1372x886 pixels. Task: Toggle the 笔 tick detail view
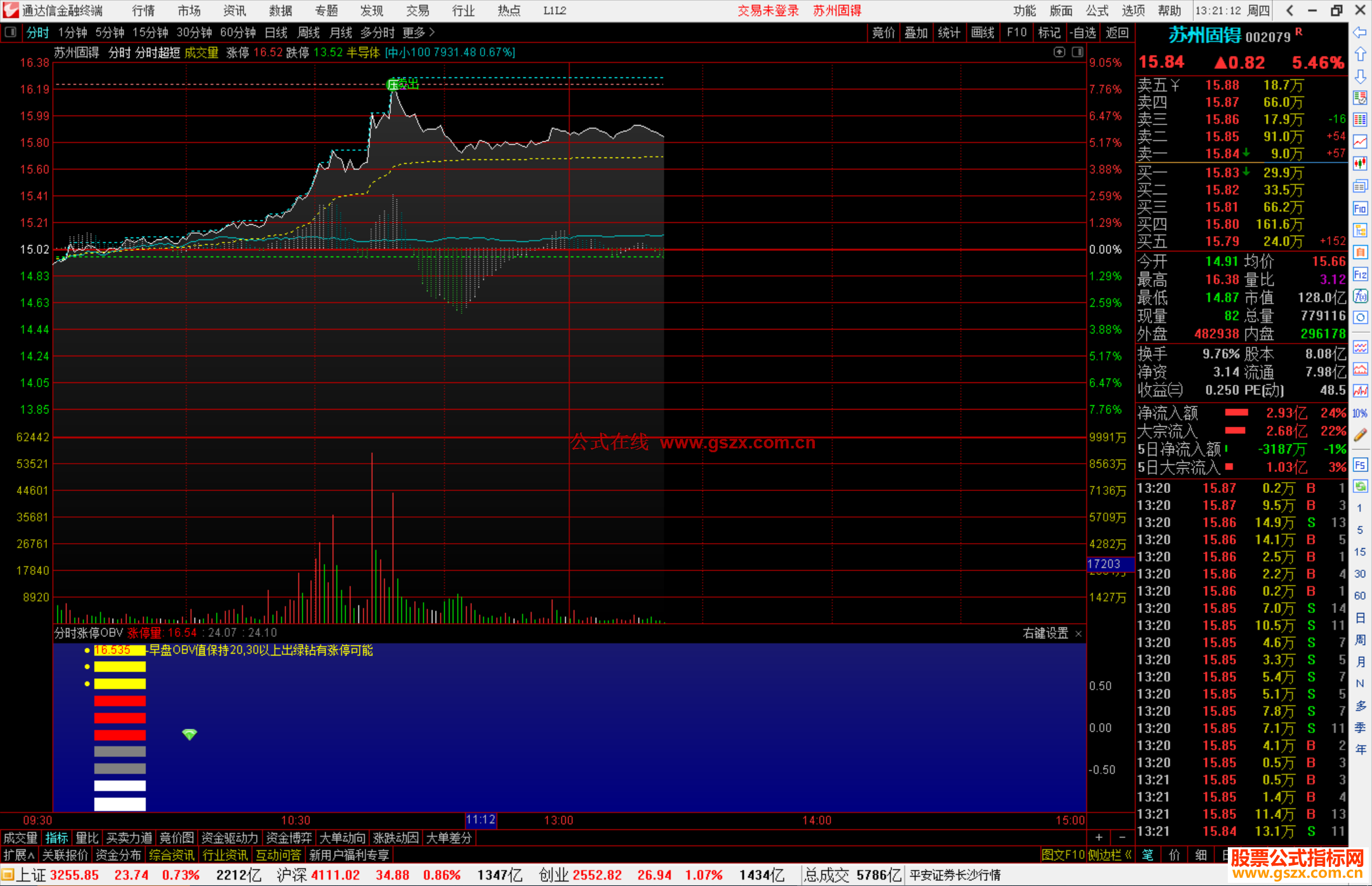pyautogui.click(x=1147, y=855)
